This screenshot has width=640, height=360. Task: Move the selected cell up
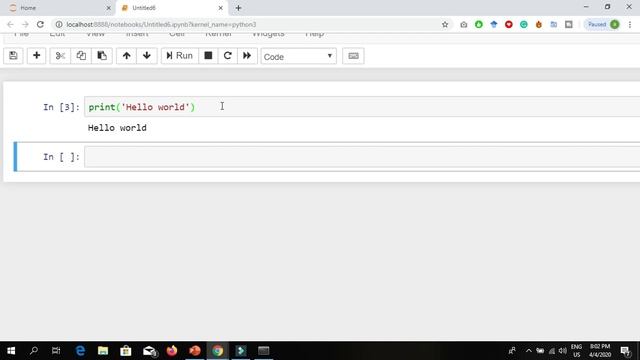click(127, 56)
